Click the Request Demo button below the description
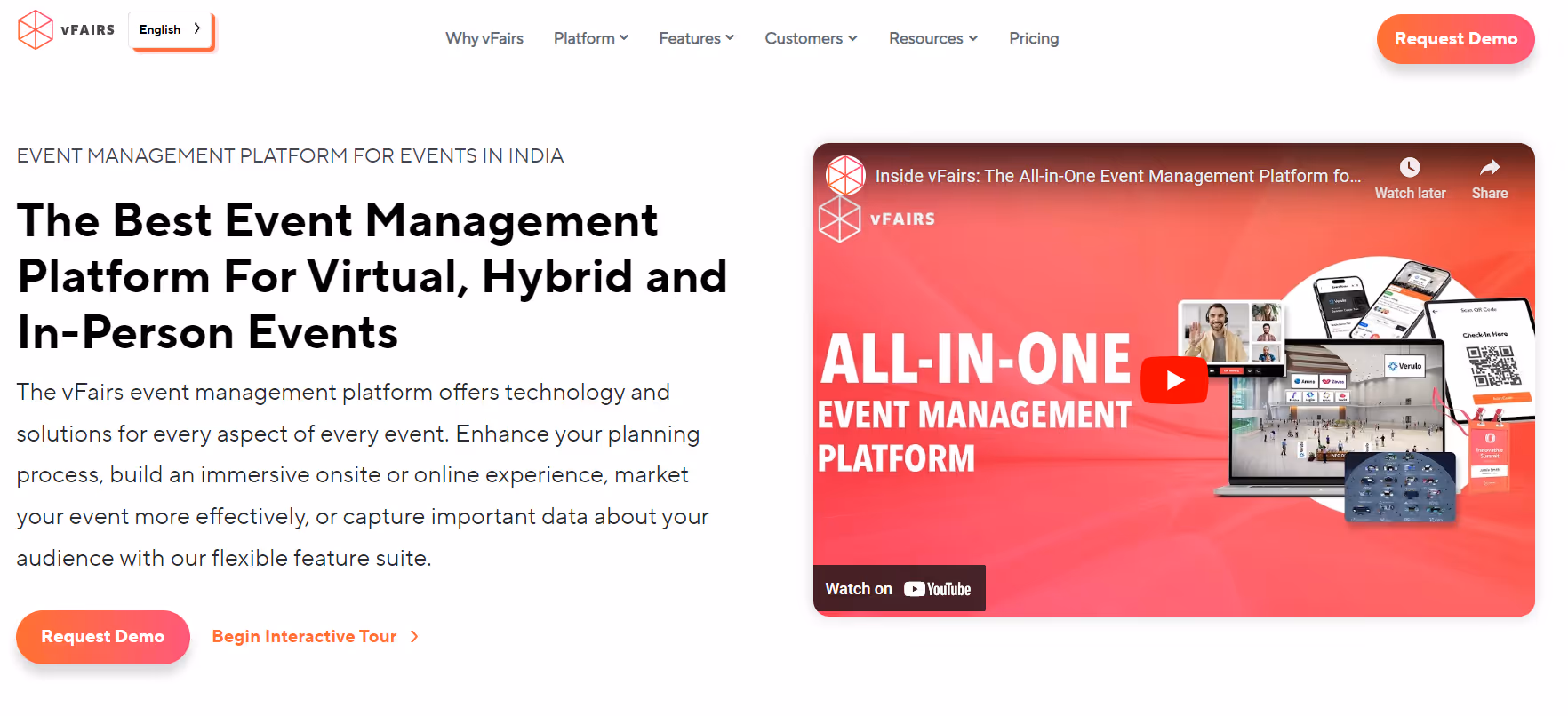 pyautogui.click(x=103, y=637)
